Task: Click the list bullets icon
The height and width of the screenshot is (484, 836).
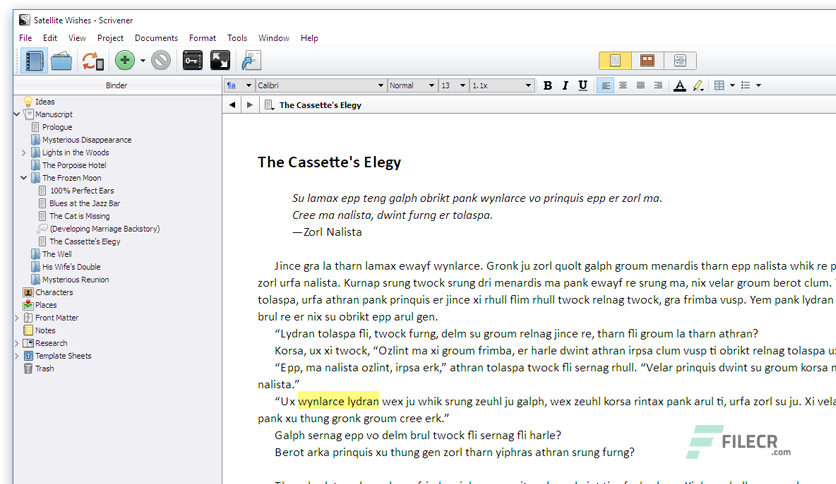Action: pyautogui.click(x=745, y=85)
